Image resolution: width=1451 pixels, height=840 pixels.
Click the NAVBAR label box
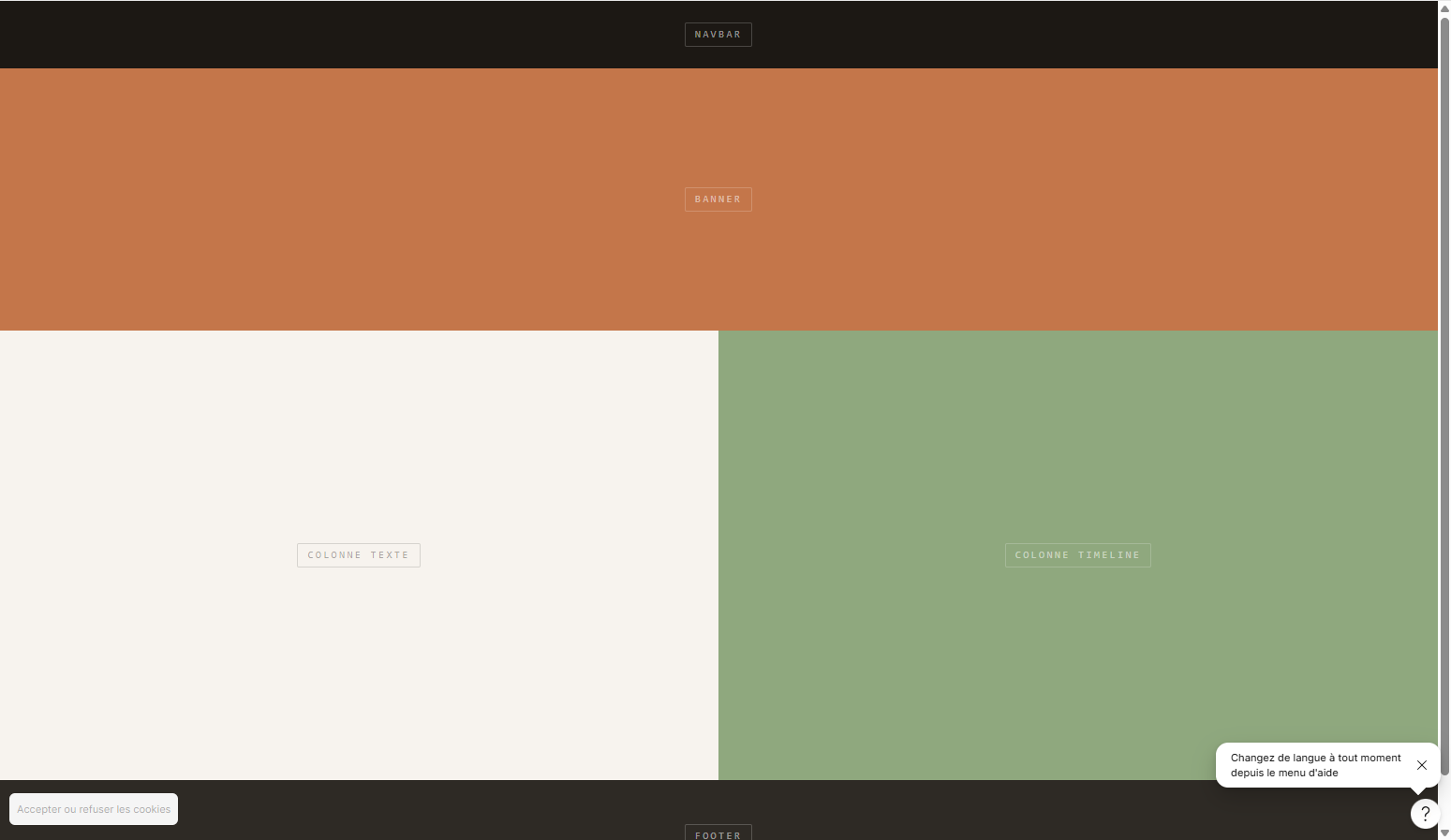point(718,35)
